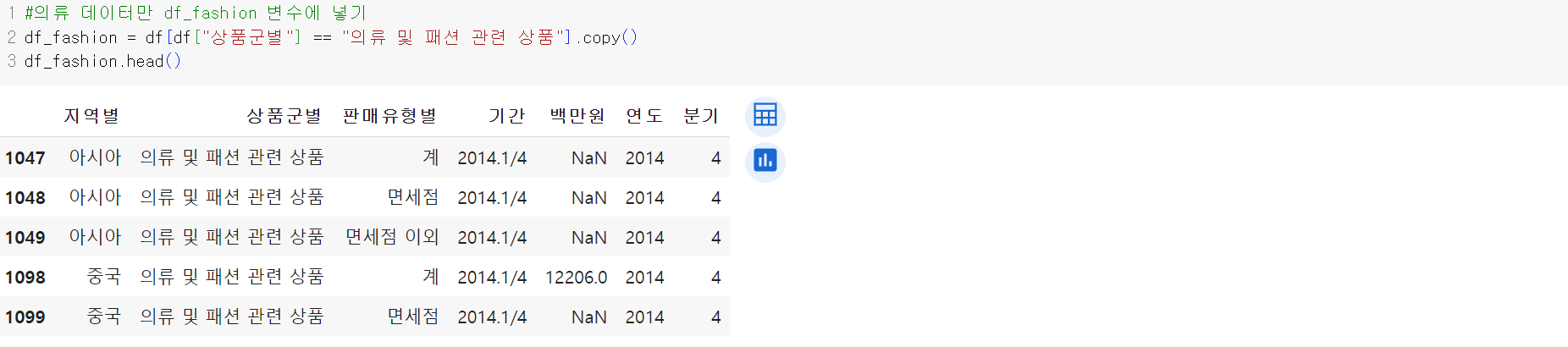The height and width of the screenshot is (347, 1568).
Task: Click the .copy() call in code
Action: tap(608, 37)
